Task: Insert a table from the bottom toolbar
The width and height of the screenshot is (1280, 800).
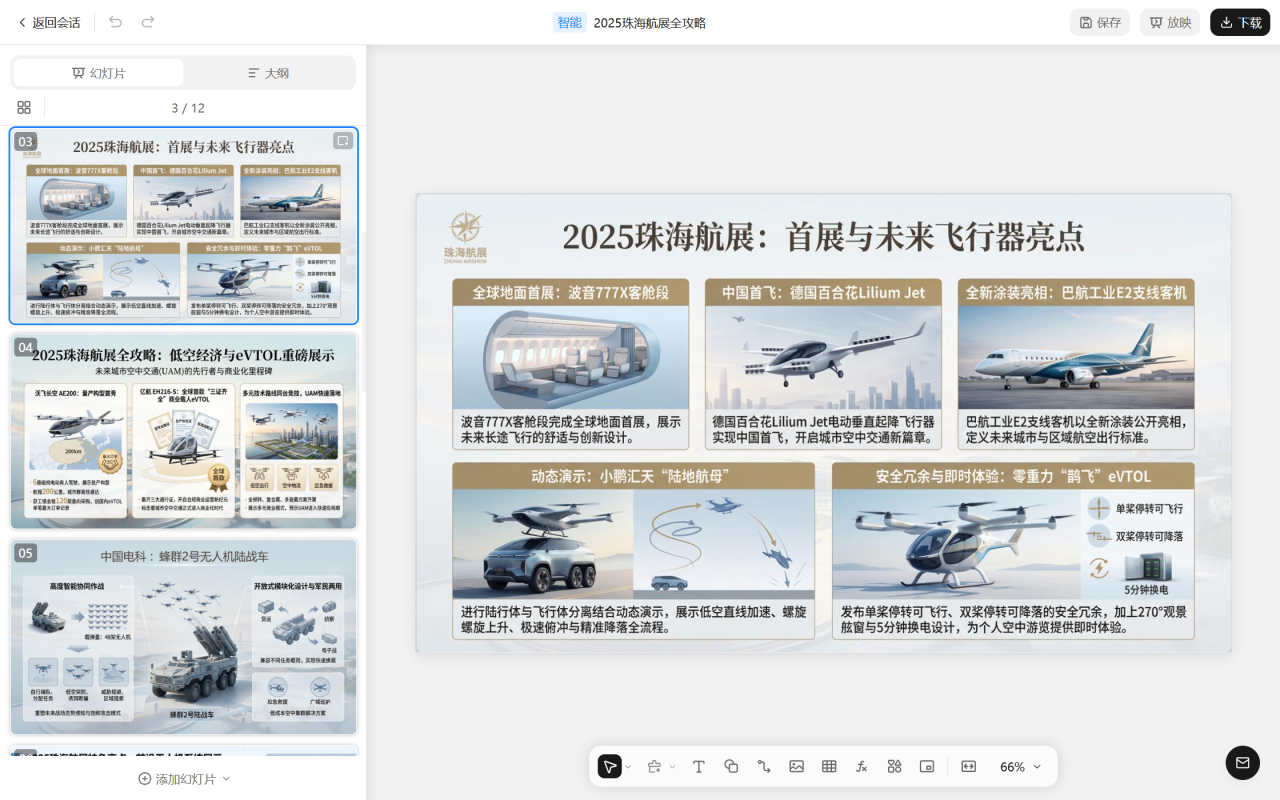Action: click(x=828, y=766)
